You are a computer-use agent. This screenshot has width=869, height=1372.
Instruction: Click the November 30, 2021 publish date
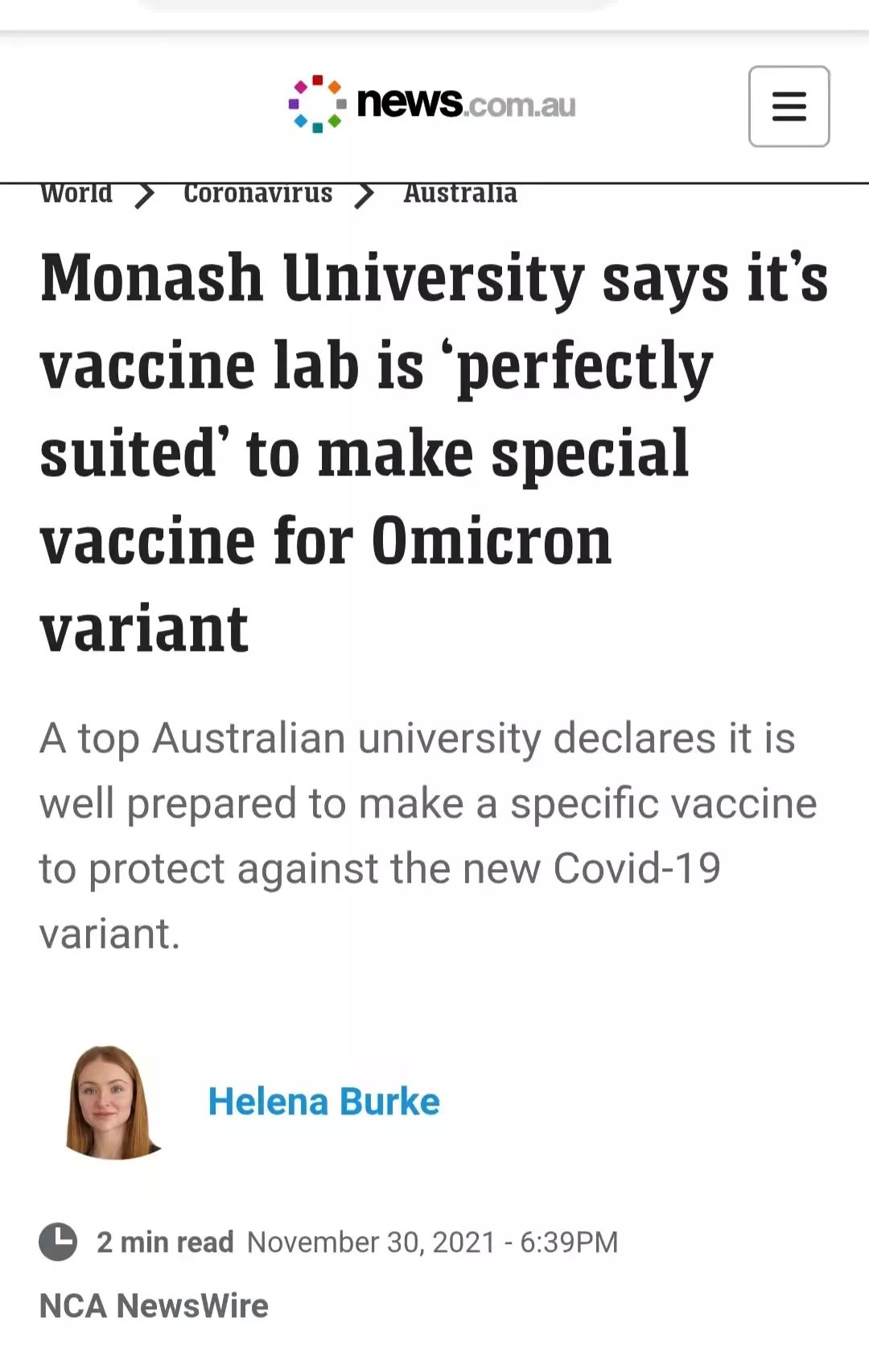[371, 1242]
